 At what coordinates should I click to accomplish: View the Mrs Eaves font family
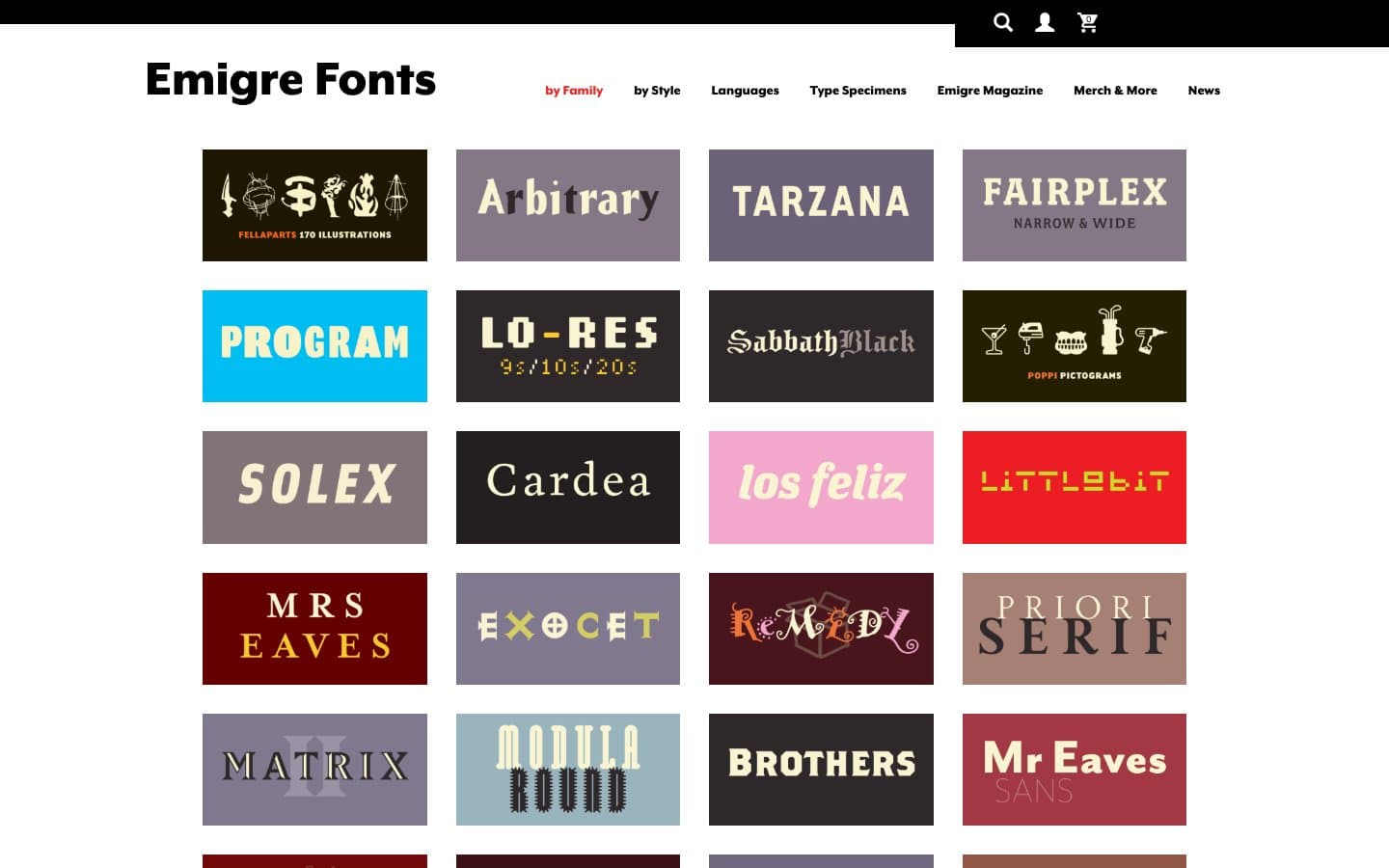point(314,628)
